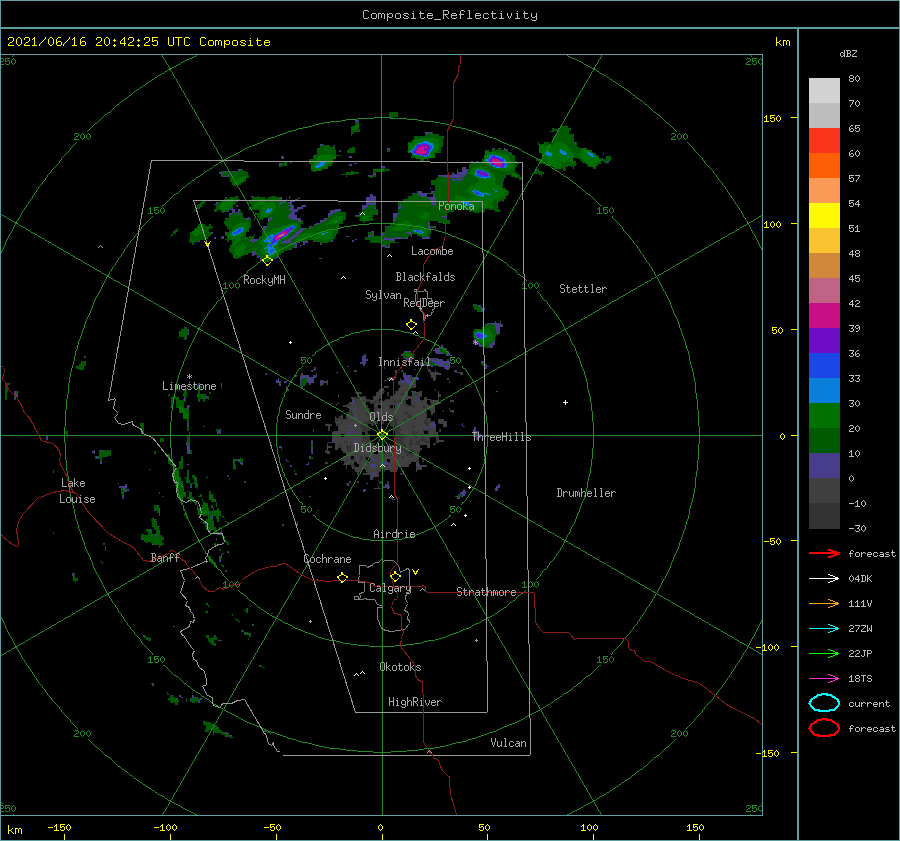Click the red 65 dBZ color swatch
The image size is (900, 841).
click(x=824, y=140)
